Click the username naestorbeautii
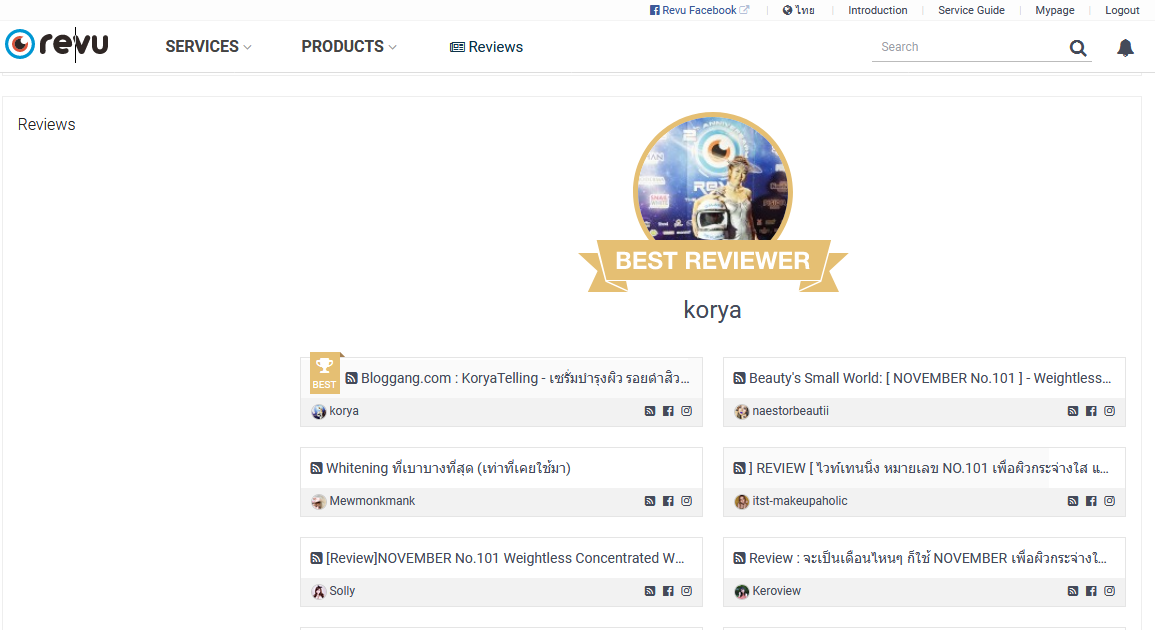Image resolution: width=1155 pixels, height=630 pixels. [790, 411]
